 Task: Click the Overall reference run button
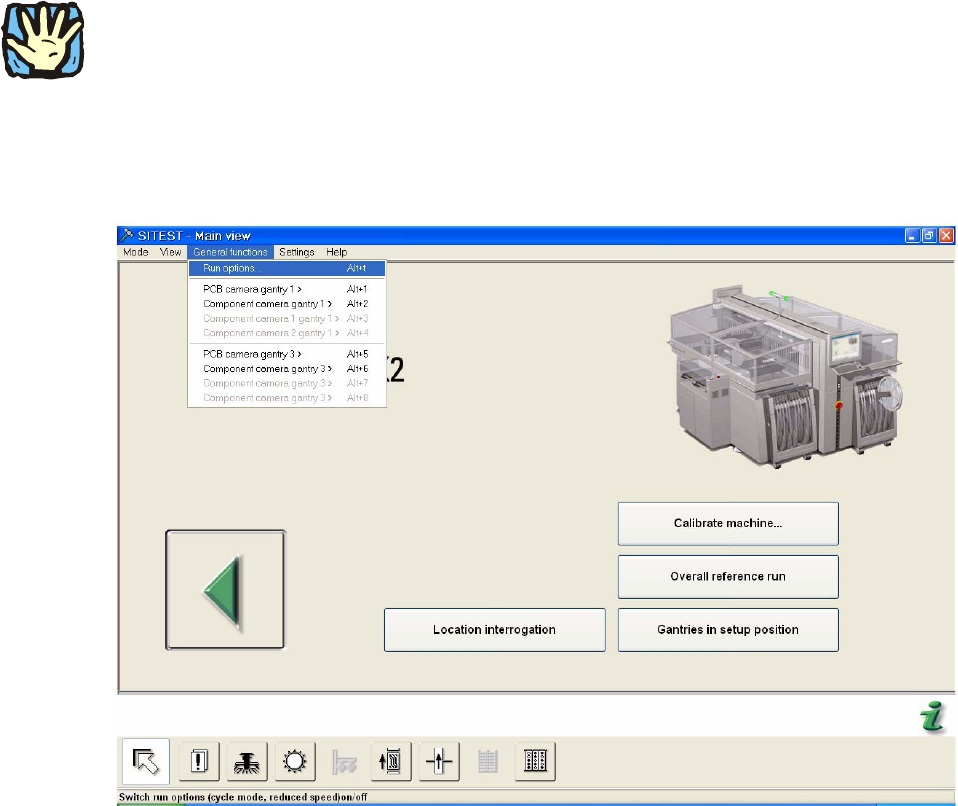(727, 577)
